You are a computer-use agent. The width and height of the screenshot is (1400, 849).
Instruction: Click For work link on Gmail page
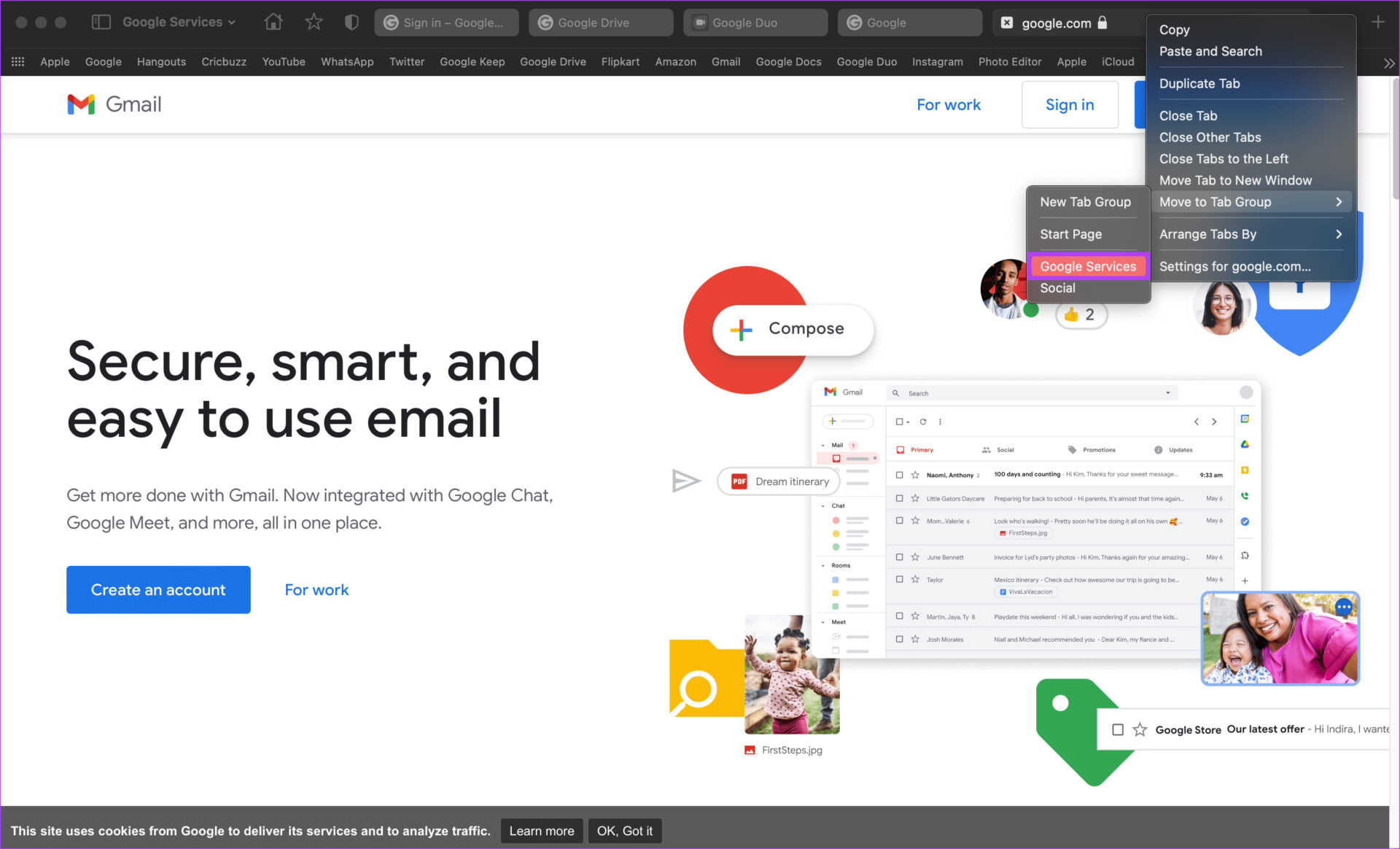(x=949, y=104)
